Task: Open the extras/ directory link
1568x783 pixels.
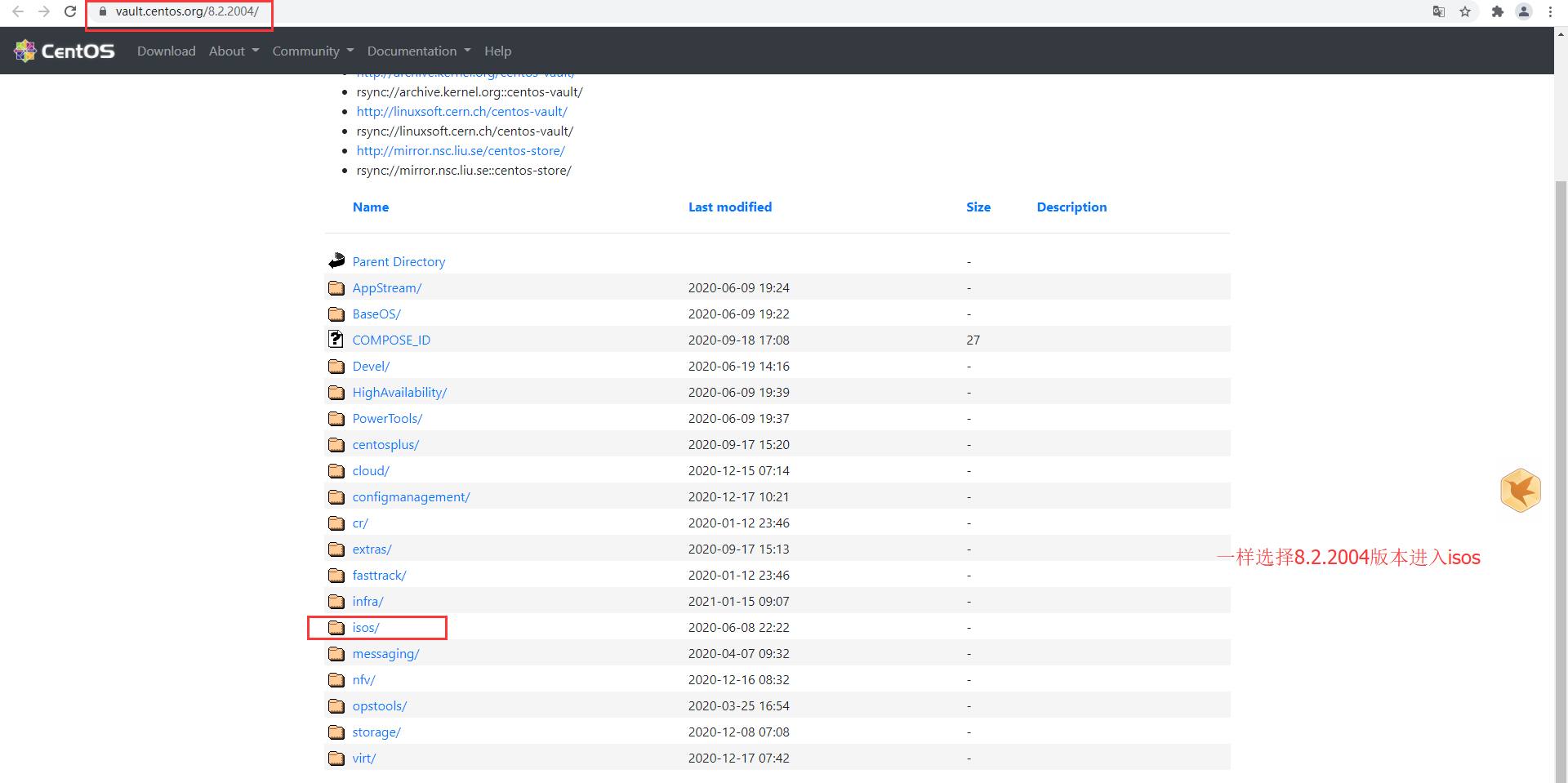Action: click(x=372, y=549)
